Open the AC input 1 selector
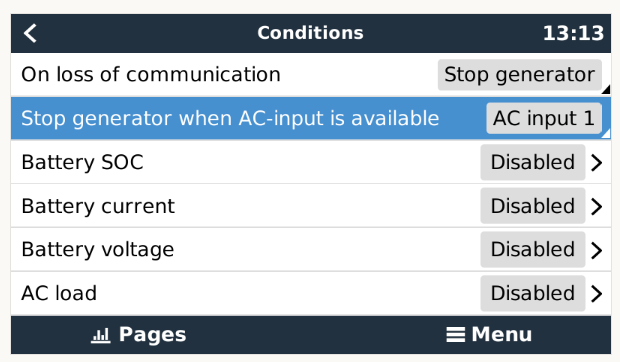The width and height of the screenshot is (620, 362). (544, 118)
